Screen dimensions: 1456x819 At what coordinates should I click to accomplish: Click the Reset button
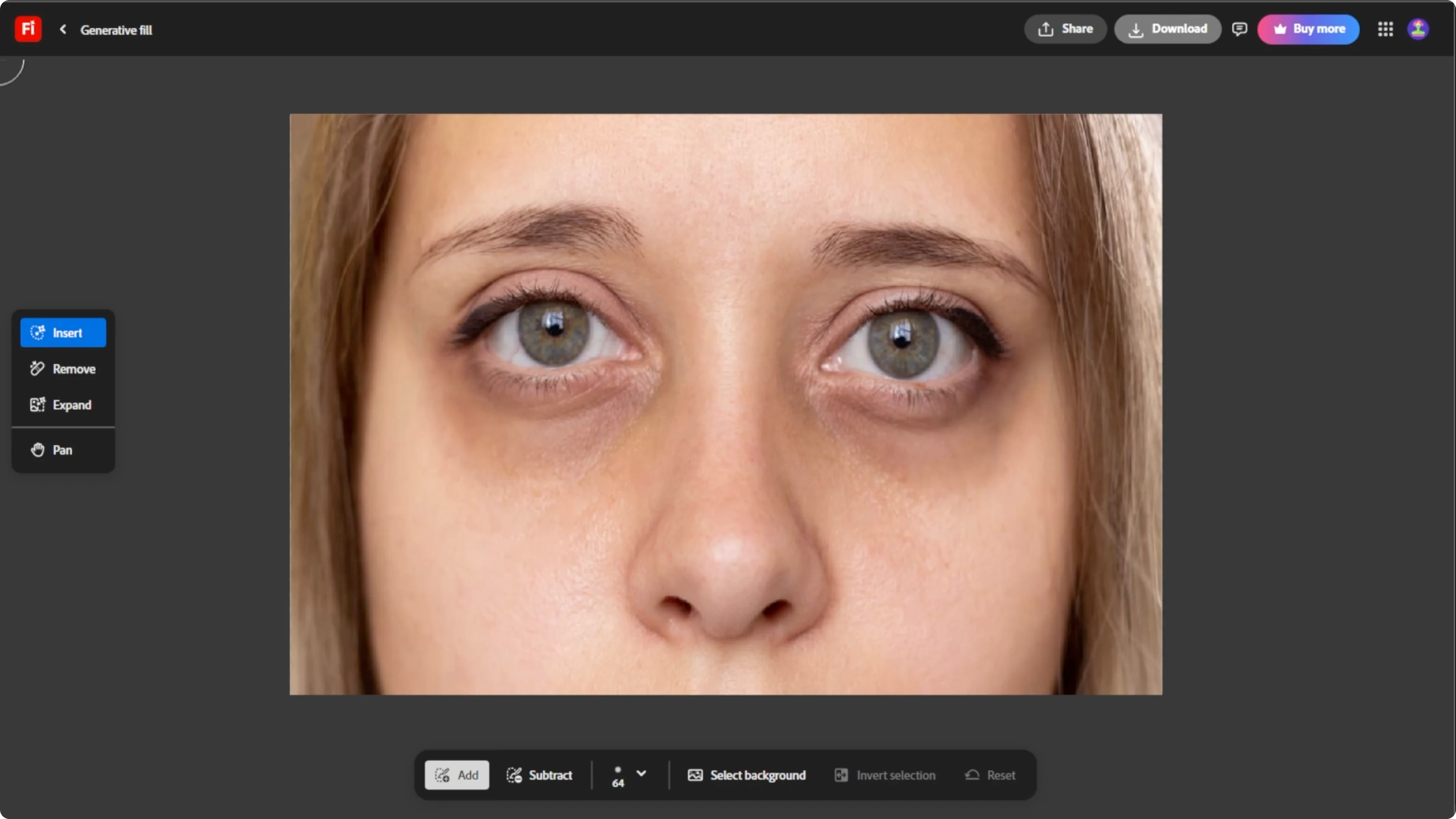coord(990,775)
